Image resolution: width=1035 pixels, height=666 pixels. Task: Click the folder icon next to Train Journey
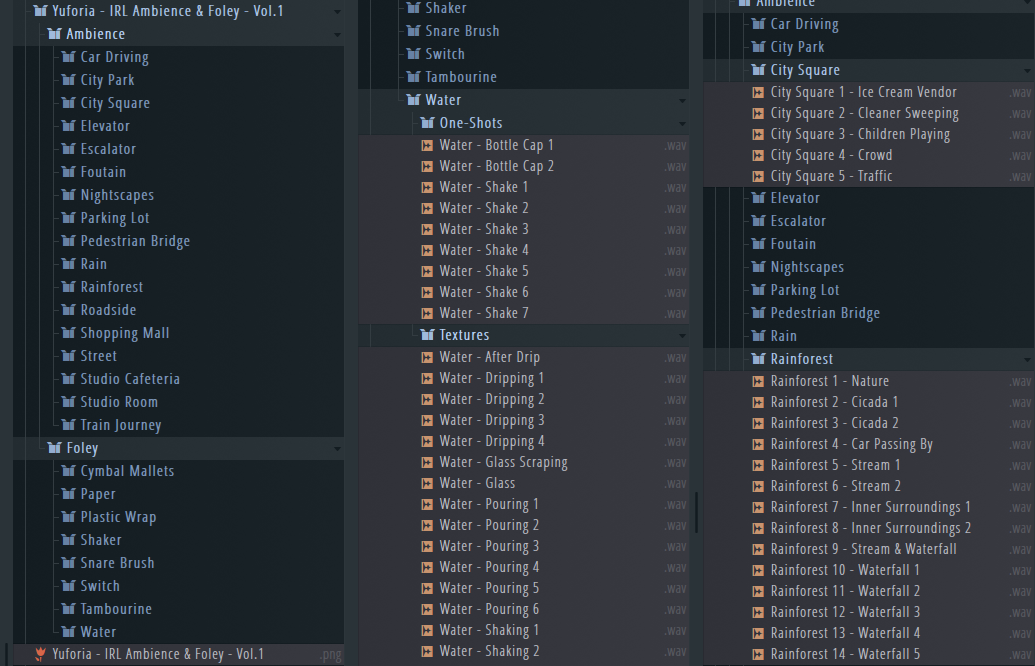click(69, 424)
